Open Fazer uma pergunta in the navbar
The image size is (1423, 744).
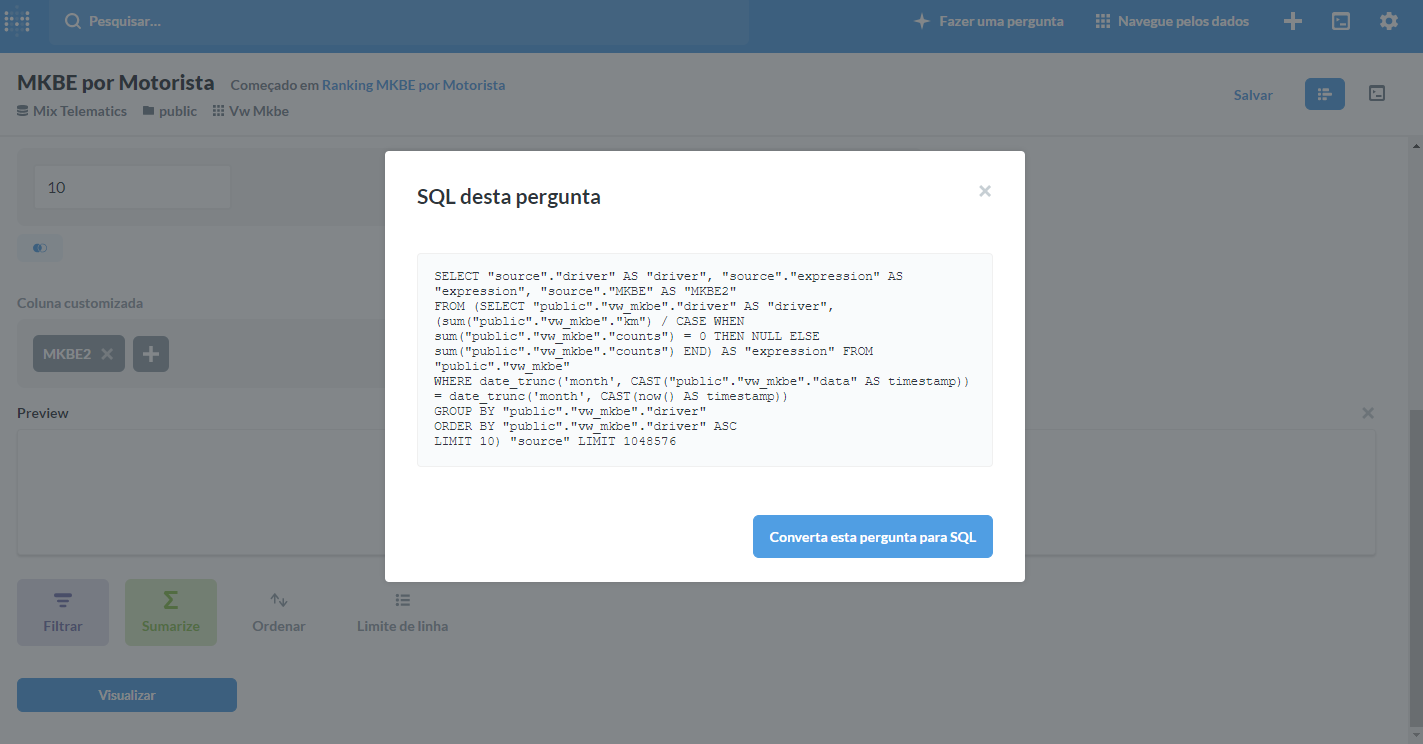(988, 20)
